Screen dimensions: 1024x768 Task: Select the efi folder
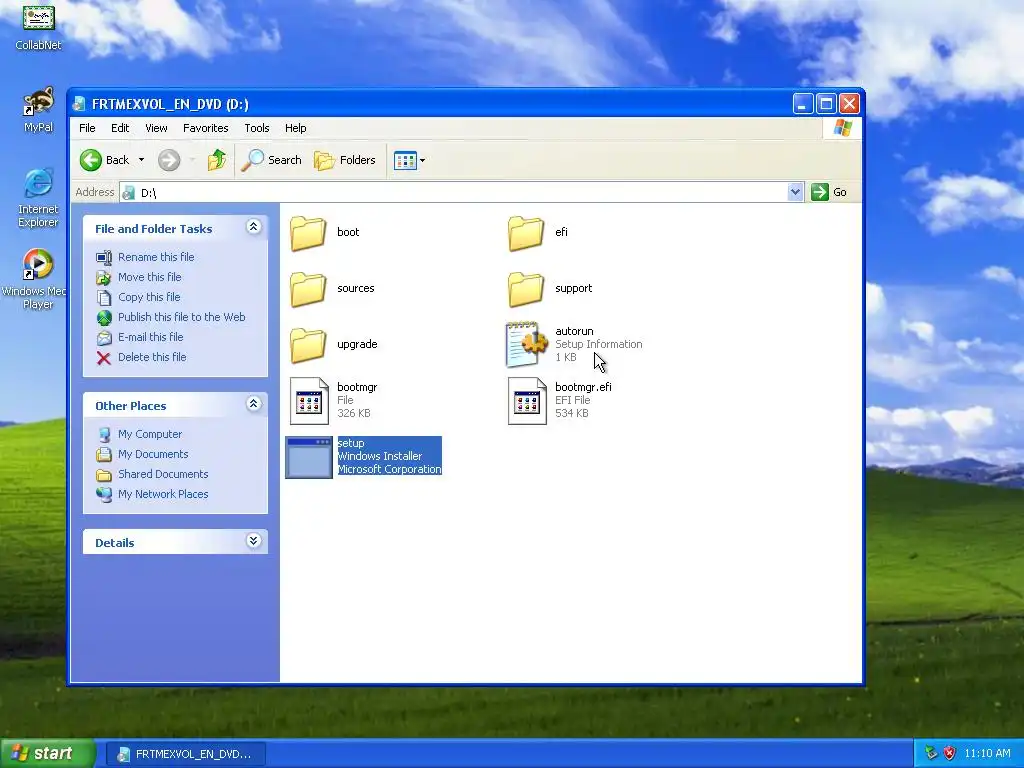[537, 232]
